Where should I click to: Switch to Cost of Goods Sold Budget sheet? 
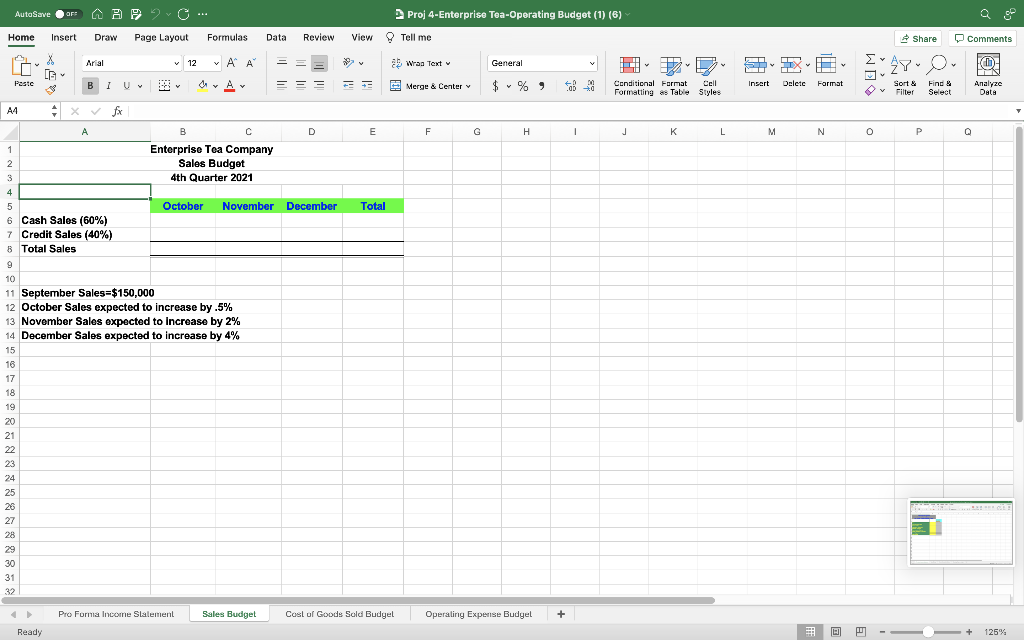click(x=340, y=614)
